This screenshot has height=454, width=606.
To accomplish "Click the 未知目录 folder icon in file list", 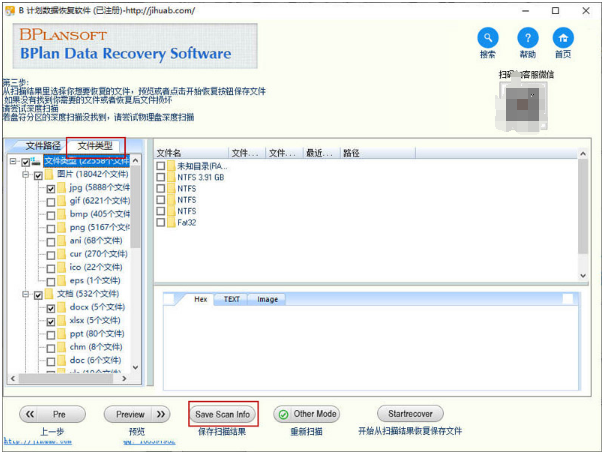I will click(x=171, y=166).
